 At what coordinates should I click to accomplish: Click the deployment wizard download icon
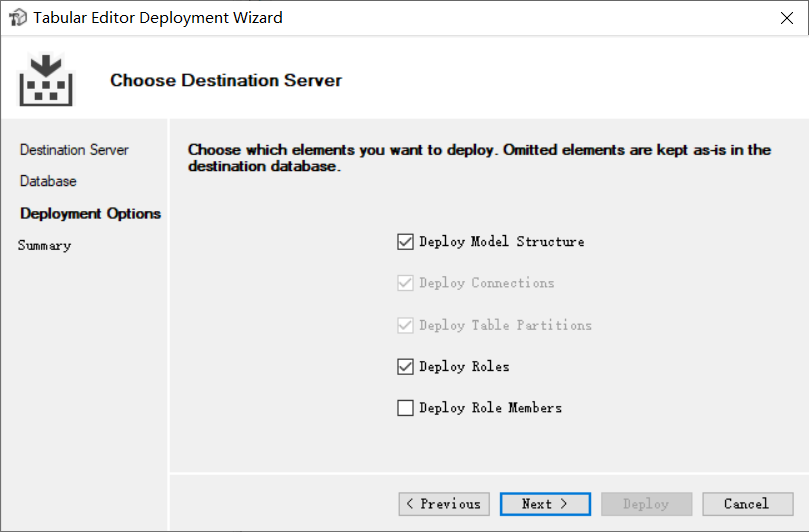[x=46, y=79]
